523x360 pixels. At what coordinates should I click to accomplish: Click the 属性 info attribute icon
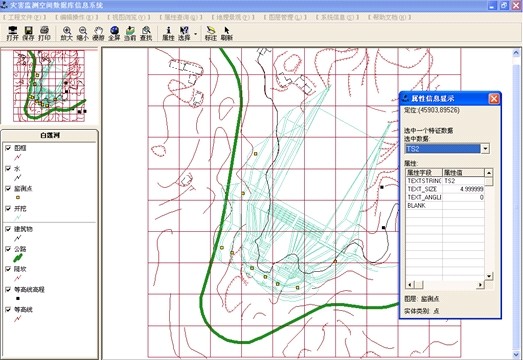coord(168,34)
